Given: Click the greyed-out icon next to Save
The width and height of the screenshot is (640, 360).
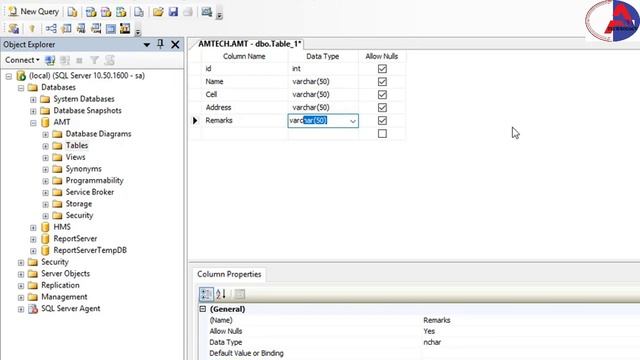Looking at the screenshot, I should 187,12.
